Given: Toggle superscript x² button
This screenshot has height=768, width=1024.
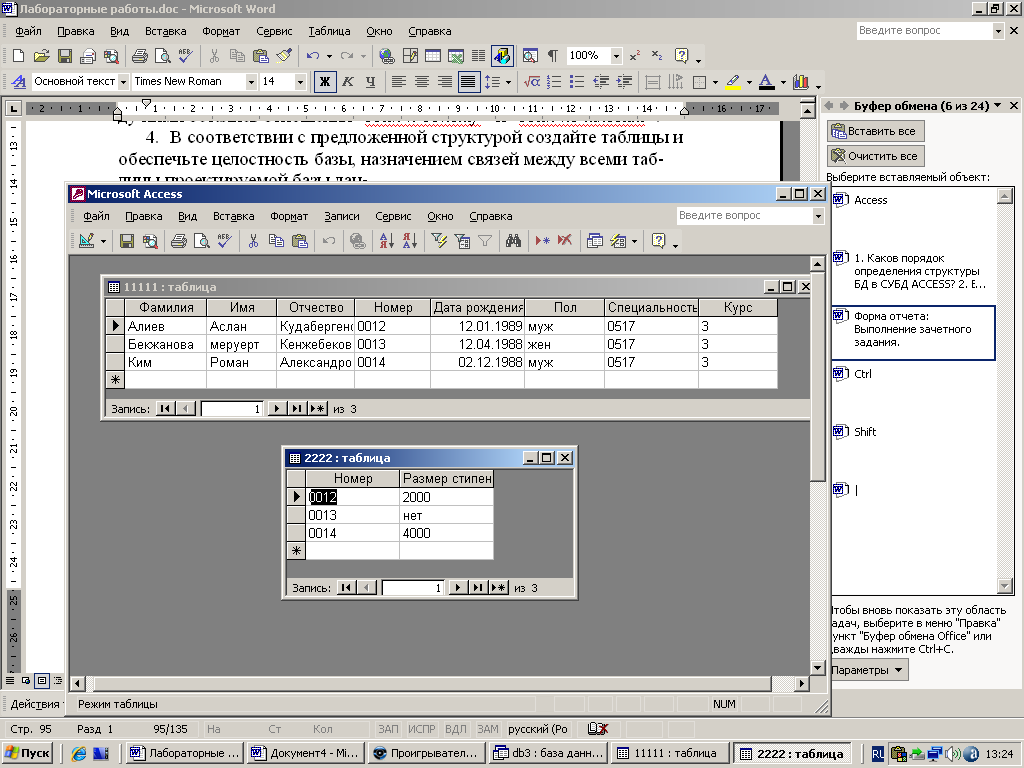Looking at the screenshot, I should point(634,56).
